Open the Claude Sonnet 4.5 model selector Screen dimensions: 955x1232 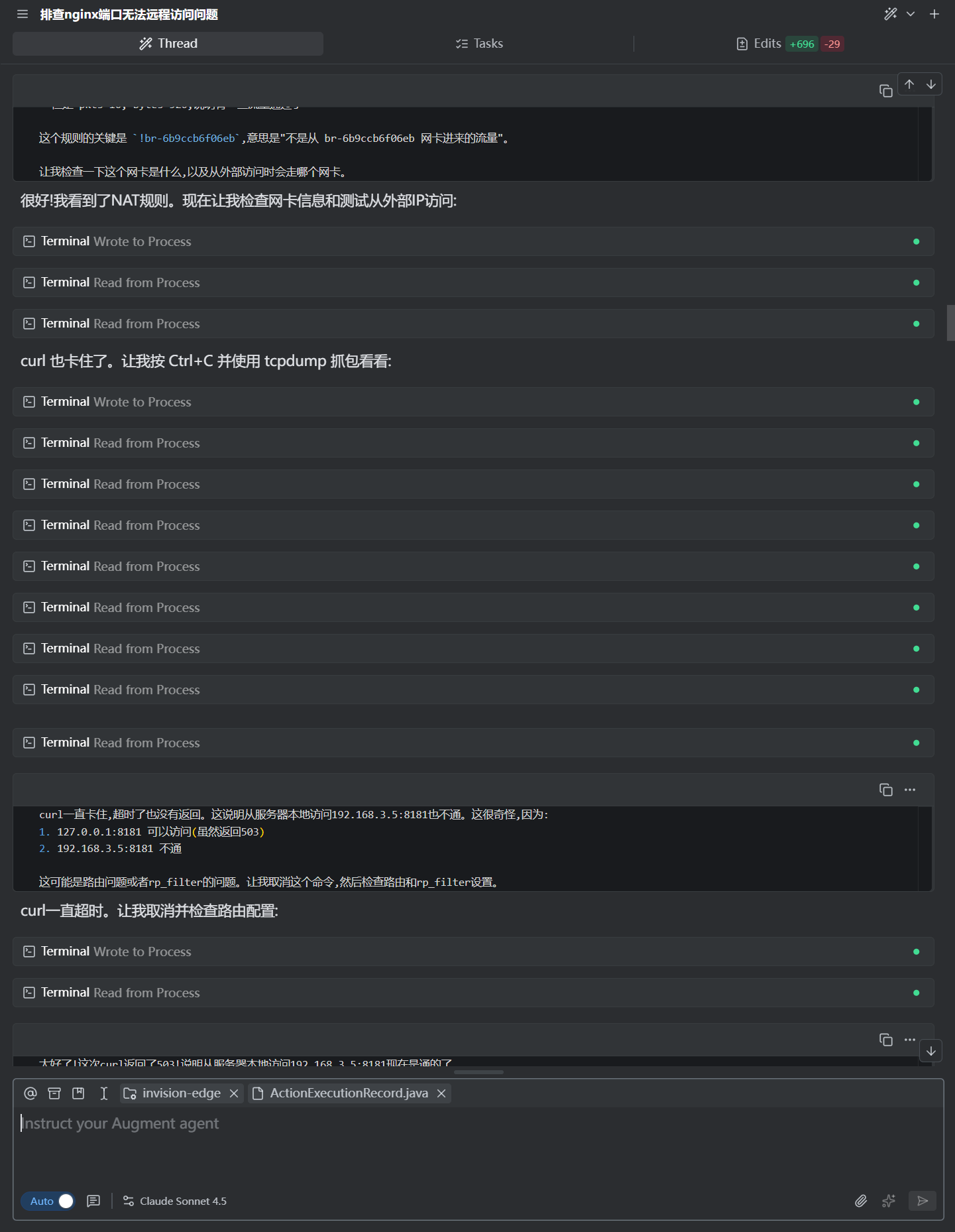[175, 1201]
